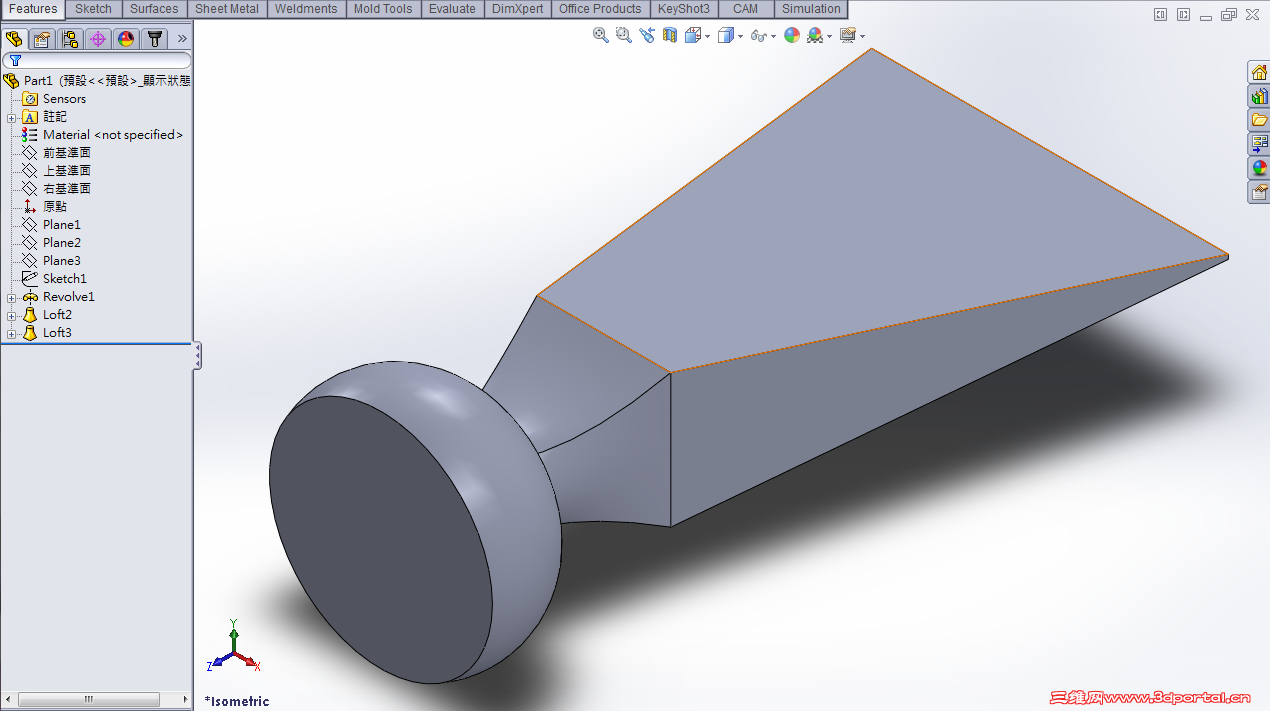
Task: Select the Zoom to Area tool
Action: [624, 35]
